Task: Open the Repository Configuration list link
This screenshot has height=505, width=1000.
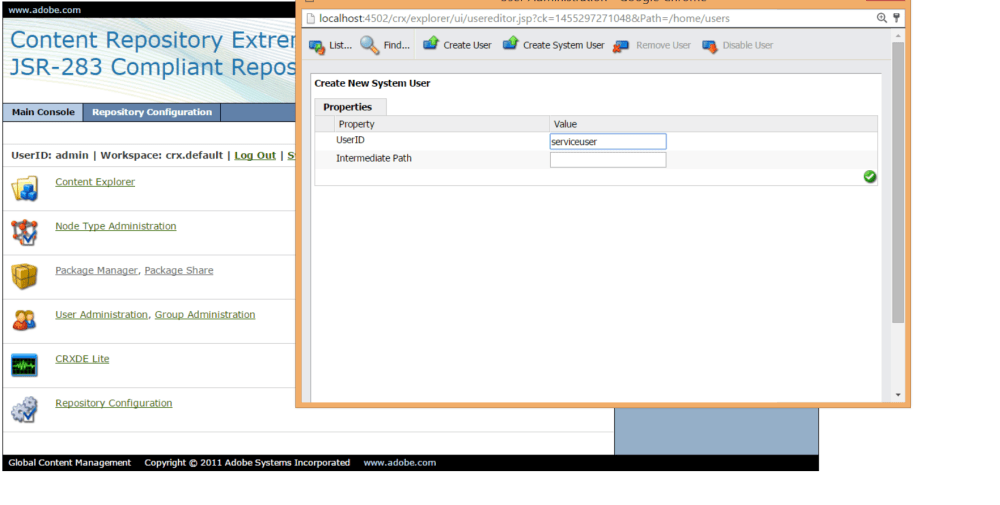Action: click(x=114, y=403)
